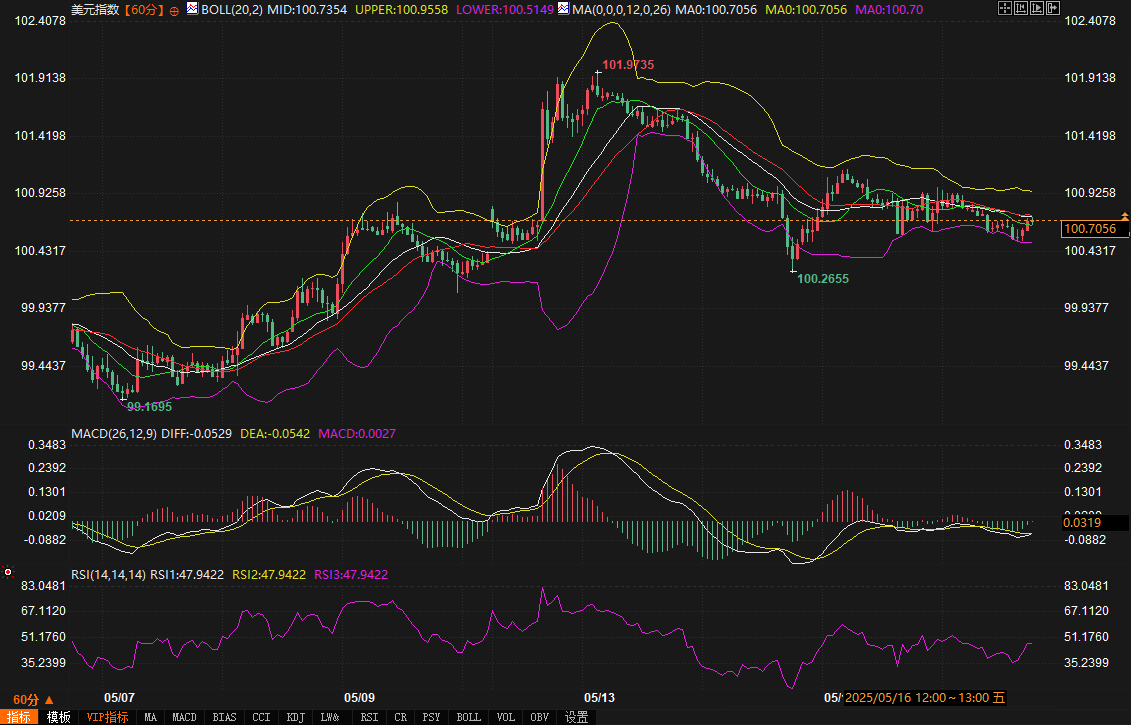Open the VIP指标 tab
The width and height of the screenshot is (1131, 725).
coord(107,717)
